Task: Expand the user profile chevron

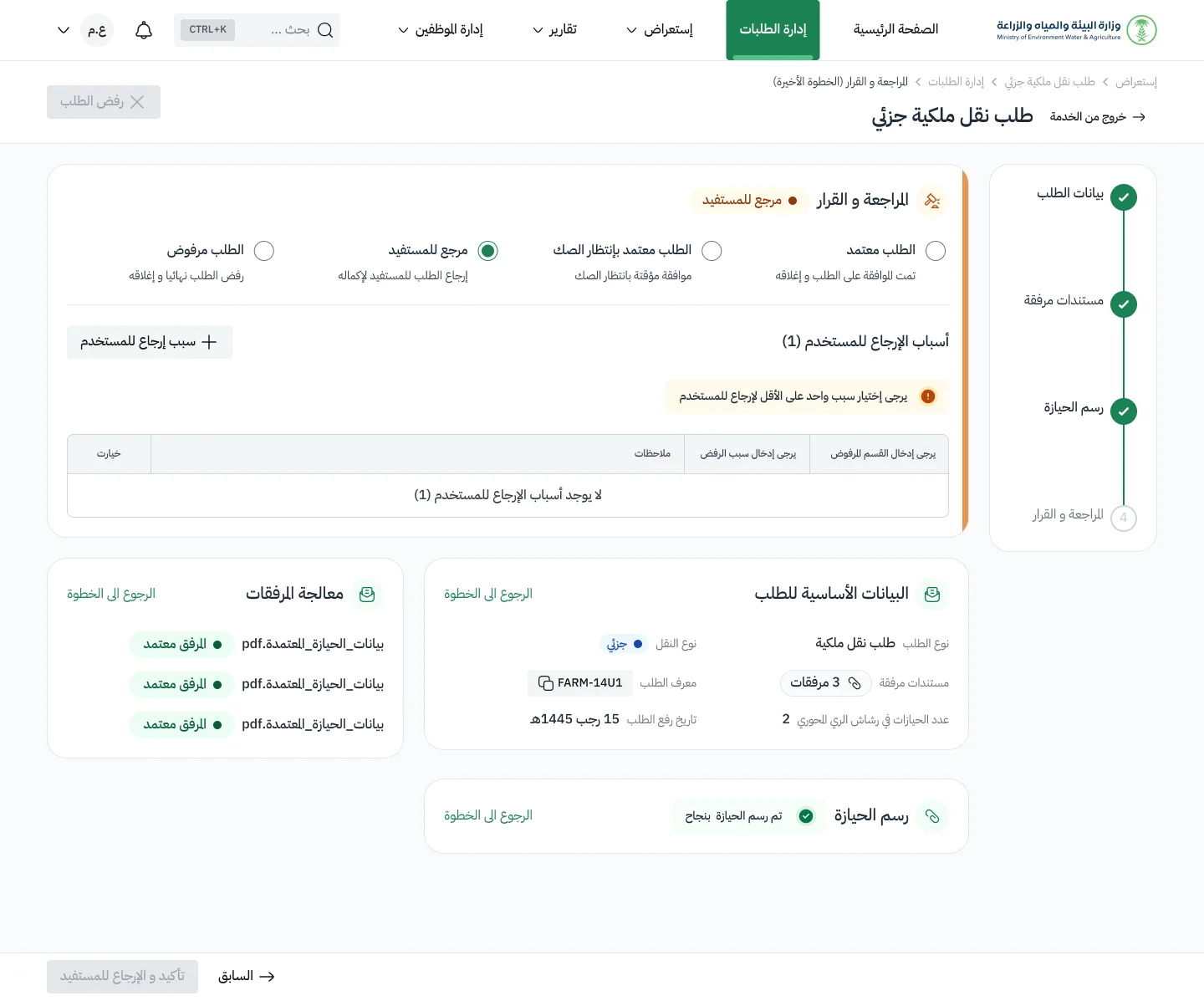Action: pos(64,31)
